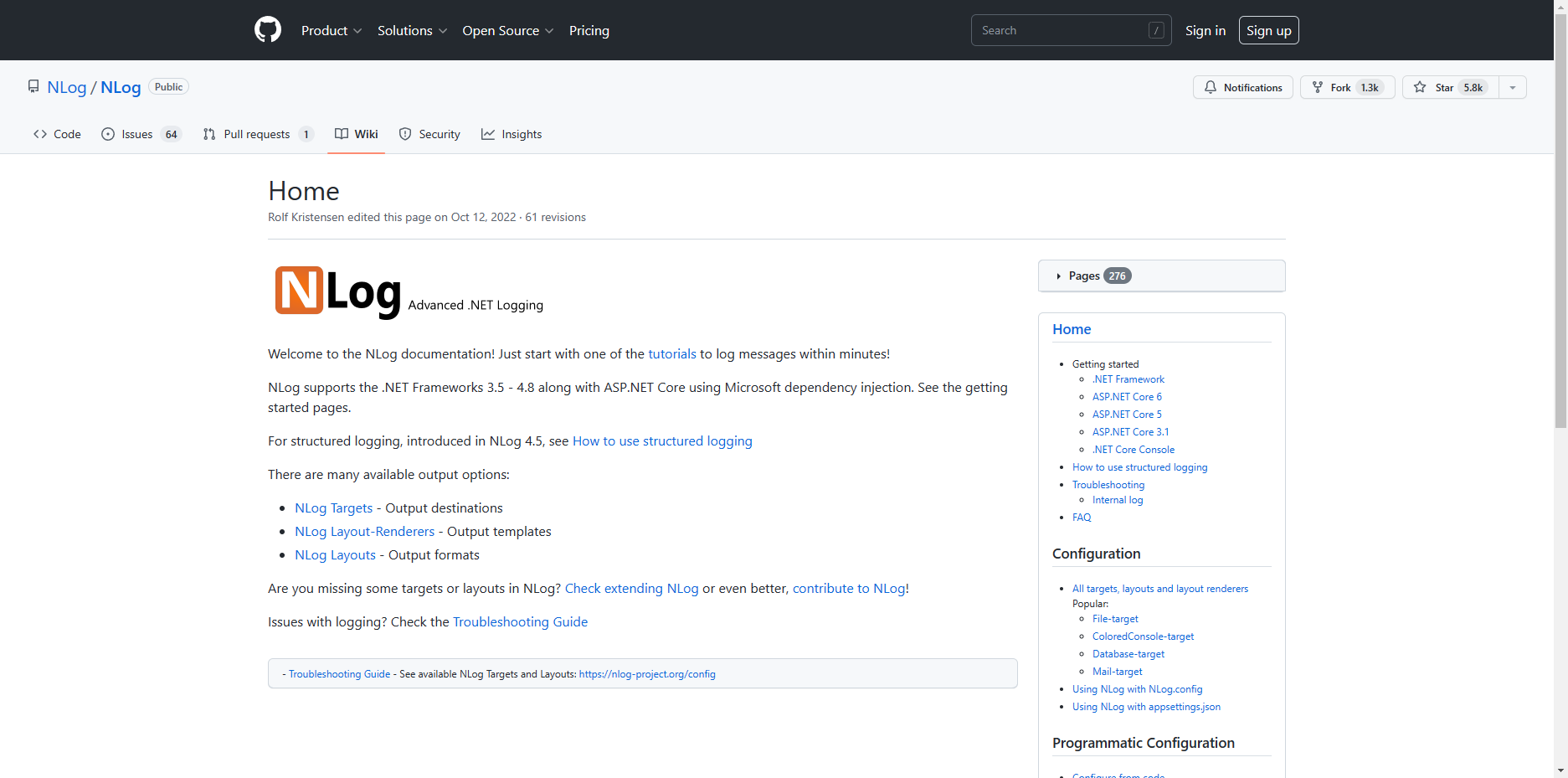Open the star lists dropdown arrow
The height and width of the screenshot is (778, 1568).
click(x=1513, y=87)
